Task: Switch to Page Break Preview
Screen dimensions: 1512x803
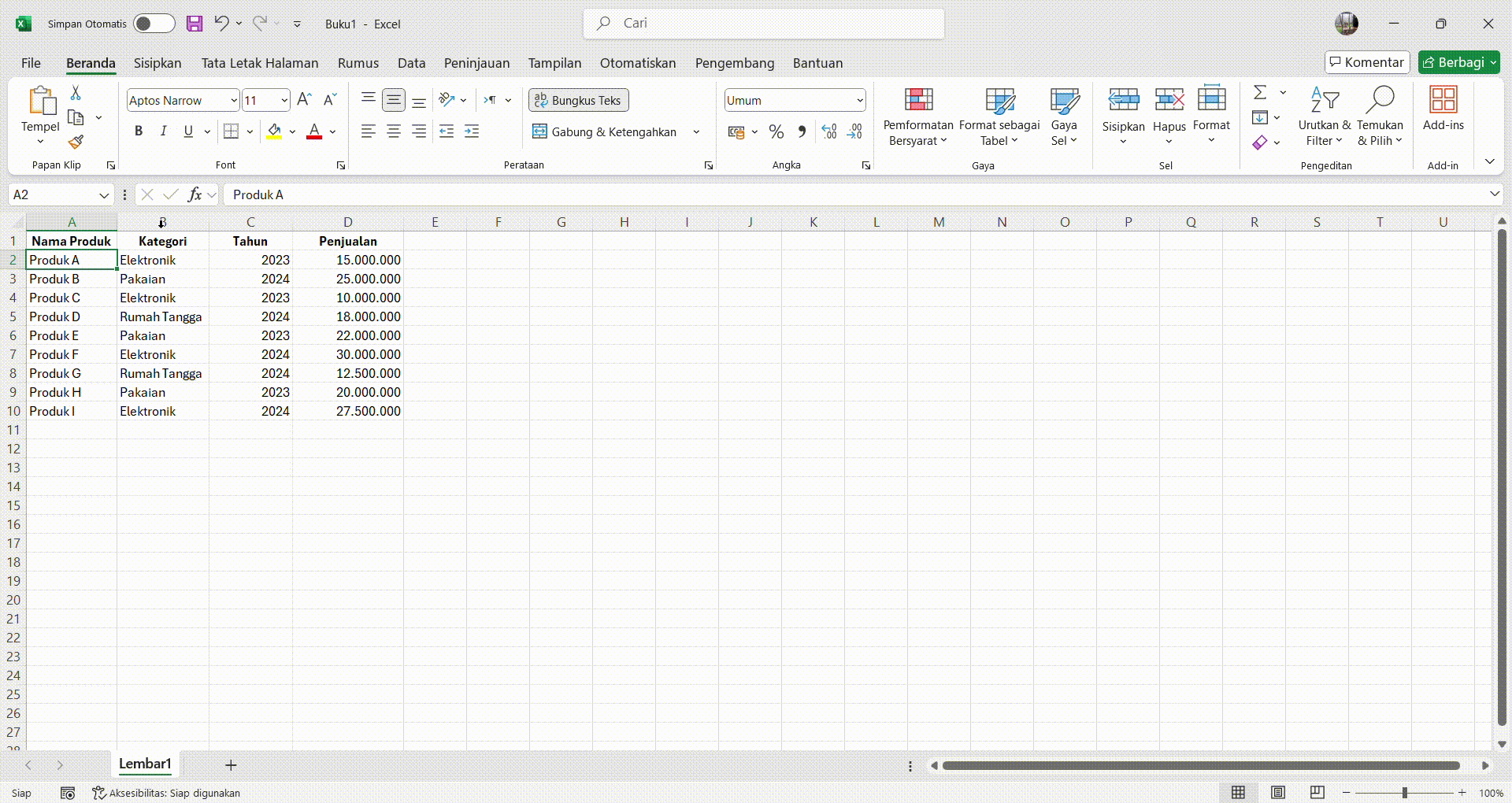Action: [1317, 792]
